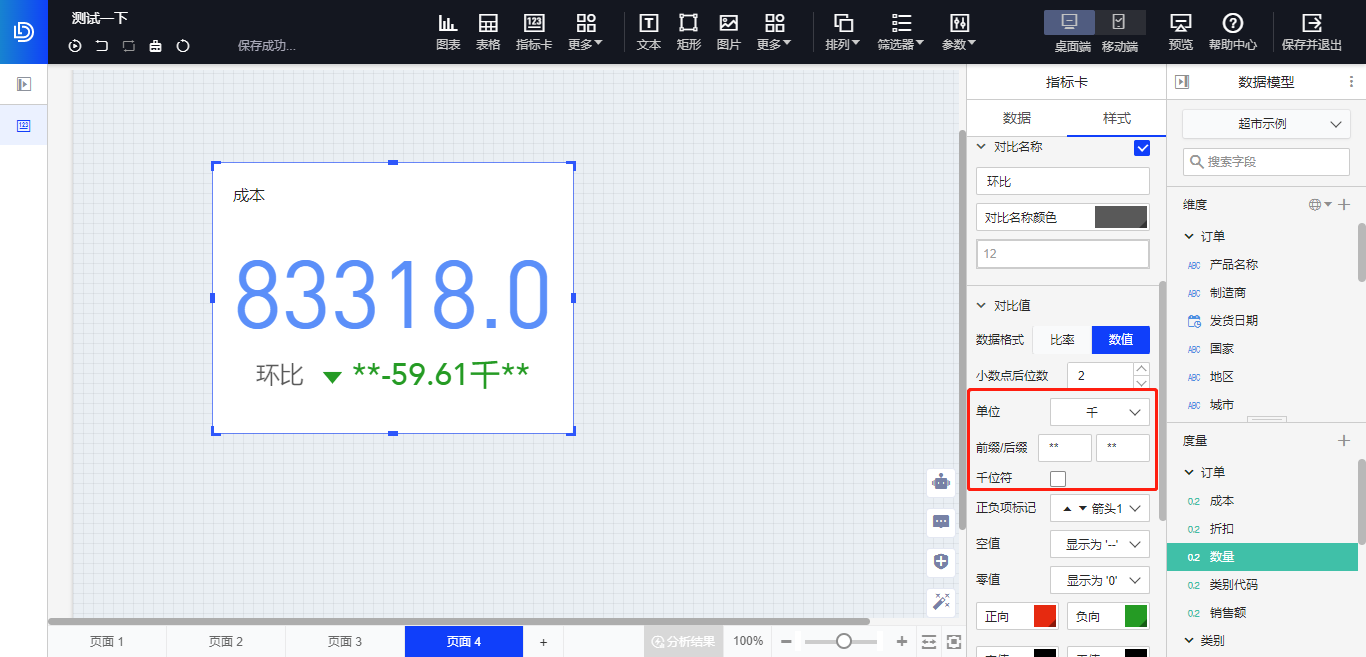Click 保存并退出 to save and exit

pos(1312,31)
